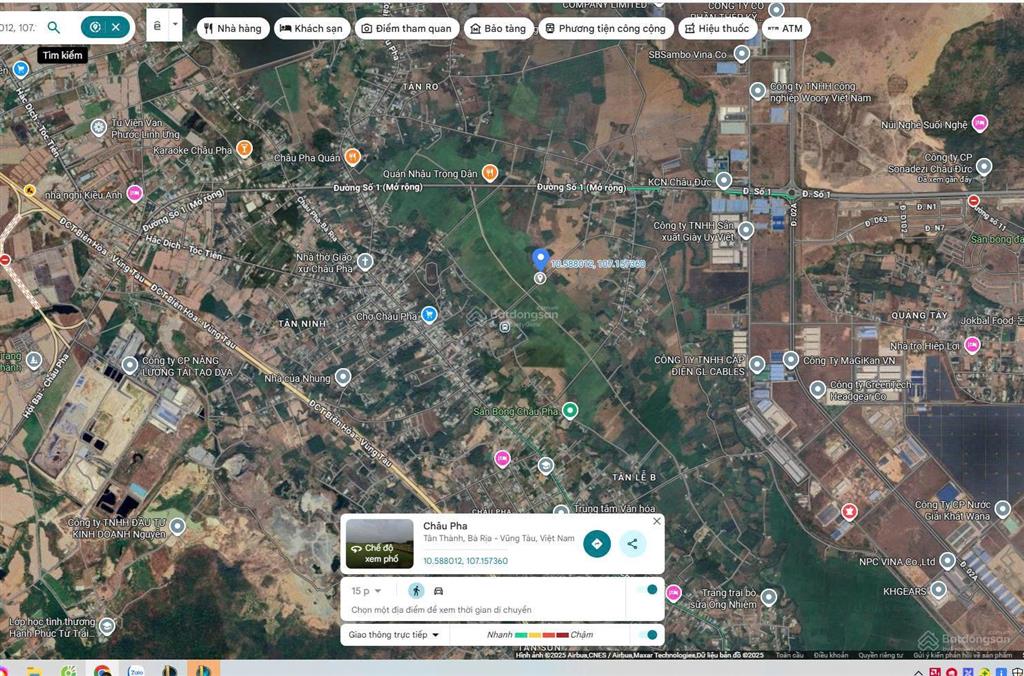Clear the search with the X button
Image resolution: width=1024 pixels, height=676 pixels.
(116, 27)
